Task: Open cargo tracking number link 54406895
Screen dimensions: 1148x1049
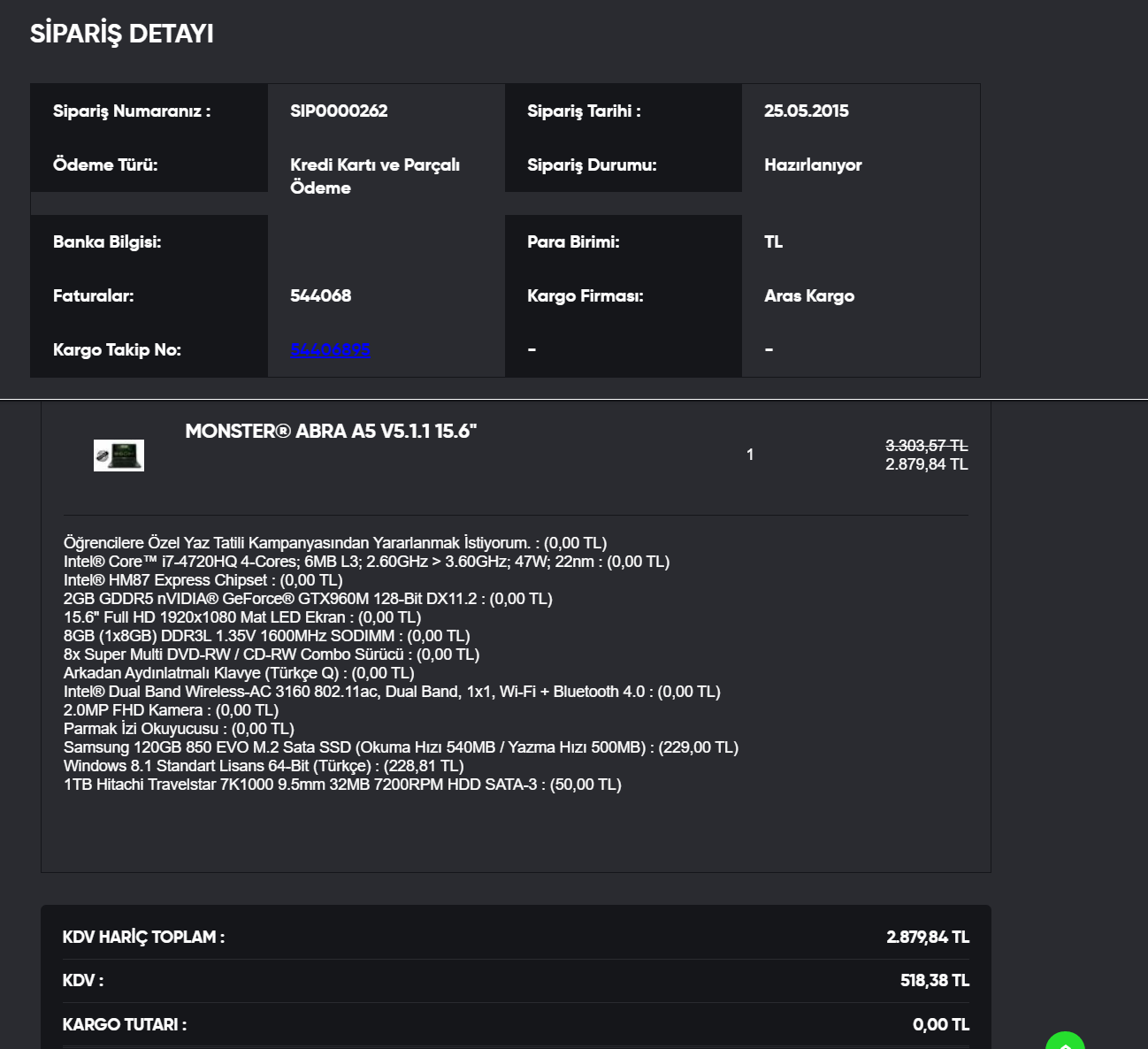Action: coord(330,349)
